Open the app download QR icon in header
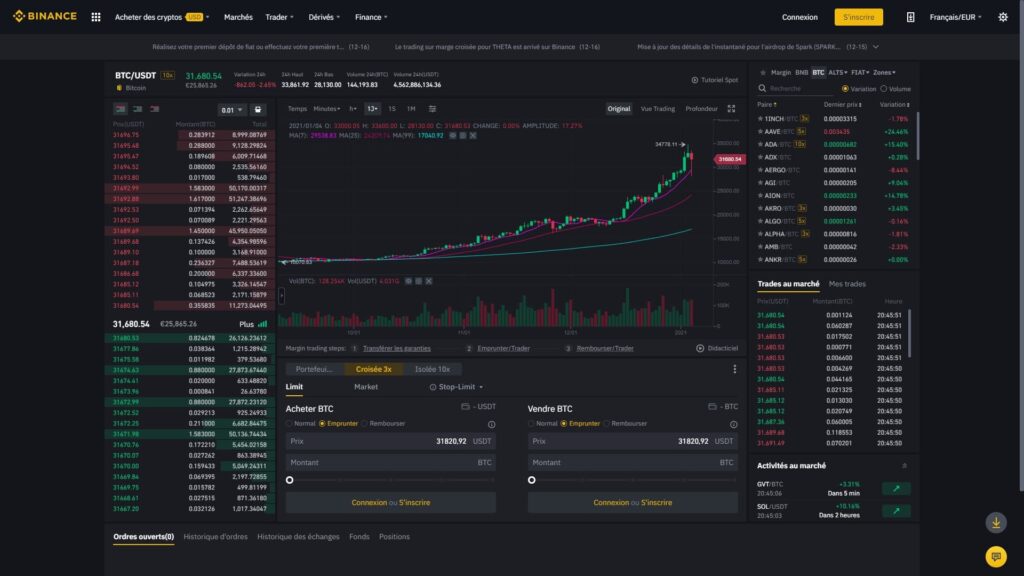 (910, 17)
